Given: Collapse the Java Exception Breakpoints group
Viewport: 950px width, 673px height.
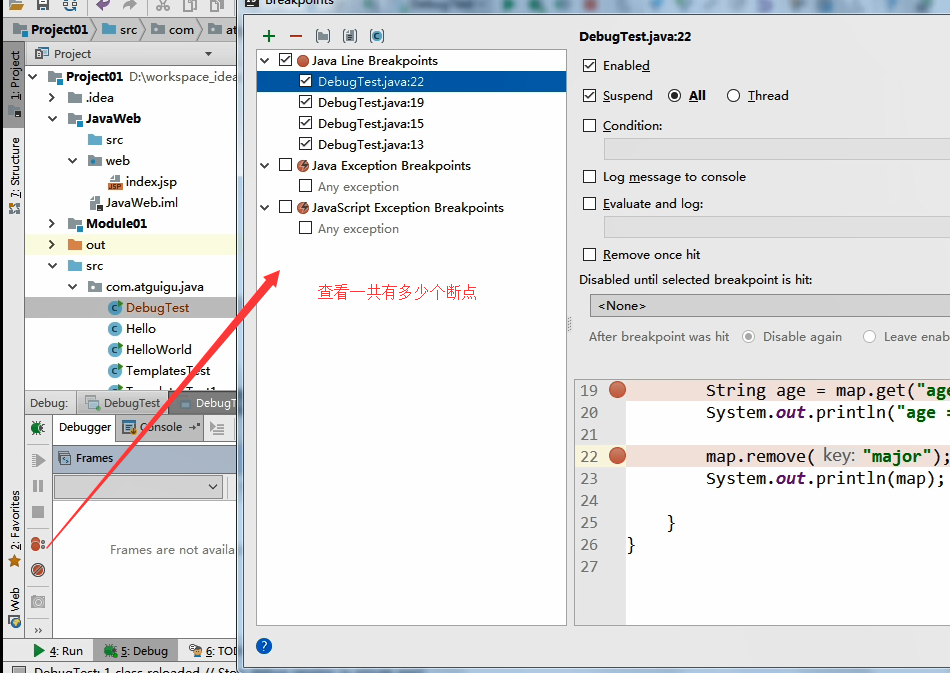Looking at the screenshot, I should pyautogui.click(x=265, y=165).
